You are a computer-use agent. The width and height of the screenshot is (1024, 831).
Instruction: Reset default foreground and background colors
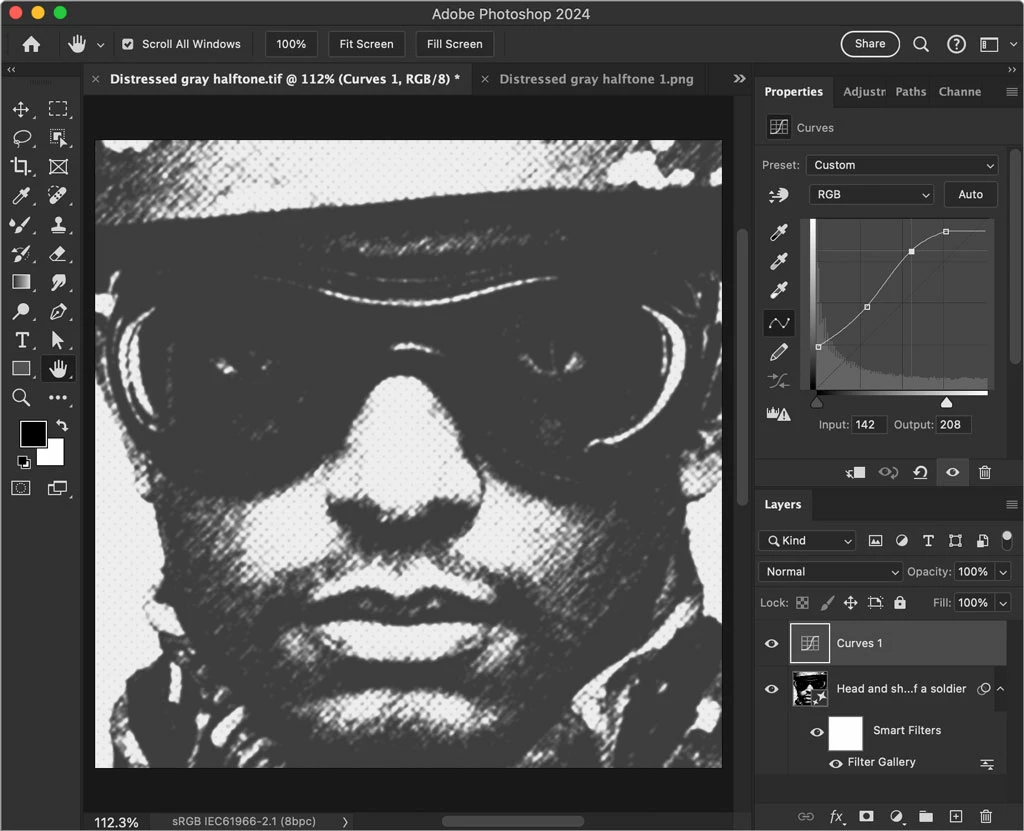tap(24, 462)
